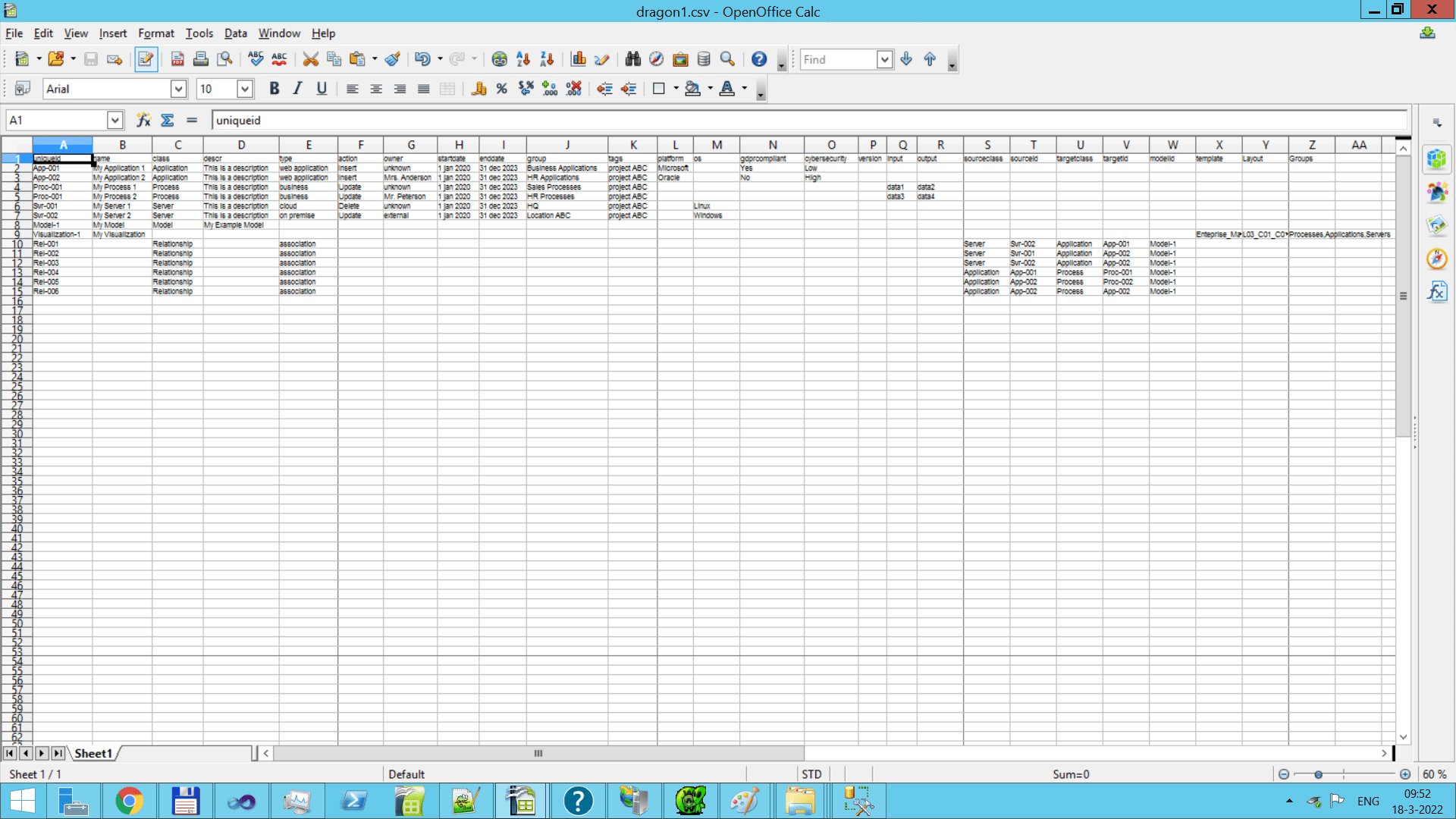This screenshot has width=1456, height=819.
Task: Toggle Italic text formatting
Action: click(x=297, y=89)
